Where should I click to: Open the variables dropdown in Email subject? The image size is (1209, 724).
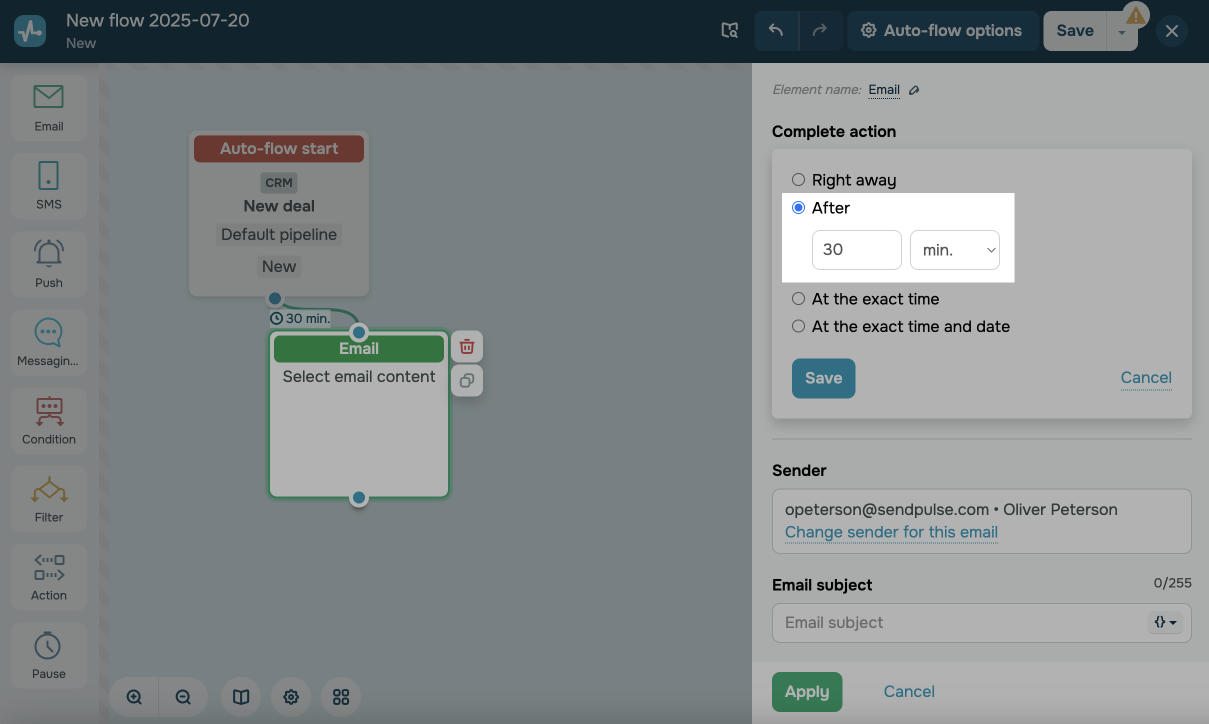pos(1166,622)
